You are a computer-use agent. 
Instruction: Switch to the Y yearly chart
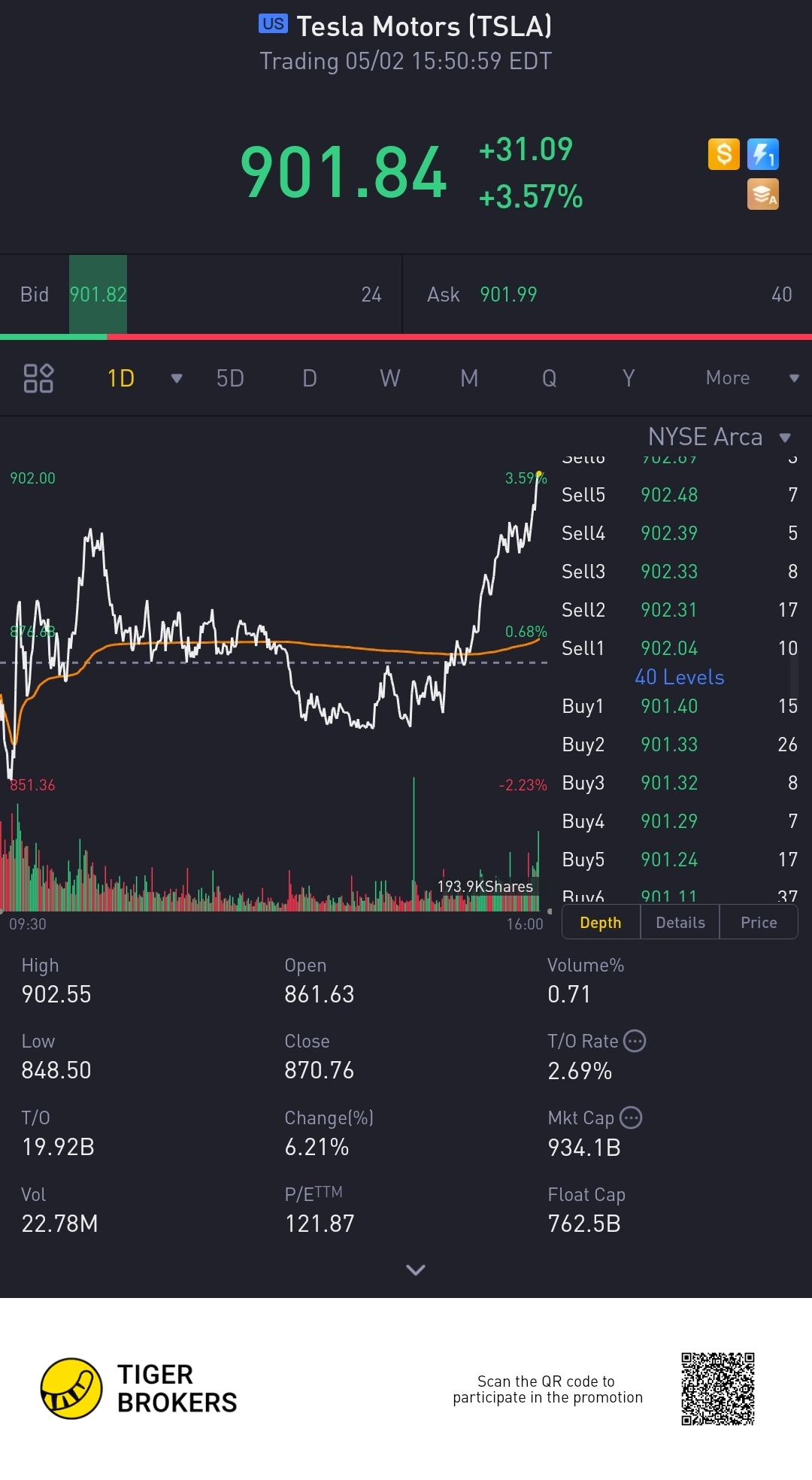629,378
